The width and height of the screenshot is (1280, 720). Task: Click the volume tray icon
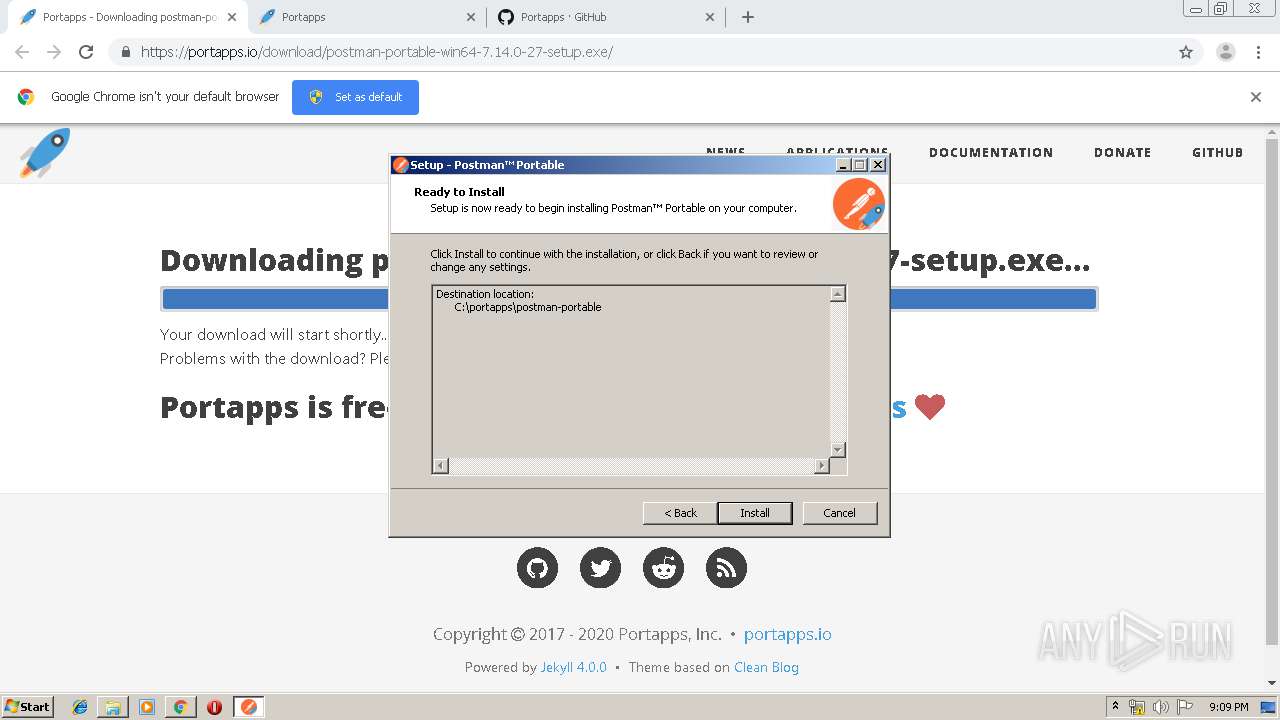tap(1161, 707)
